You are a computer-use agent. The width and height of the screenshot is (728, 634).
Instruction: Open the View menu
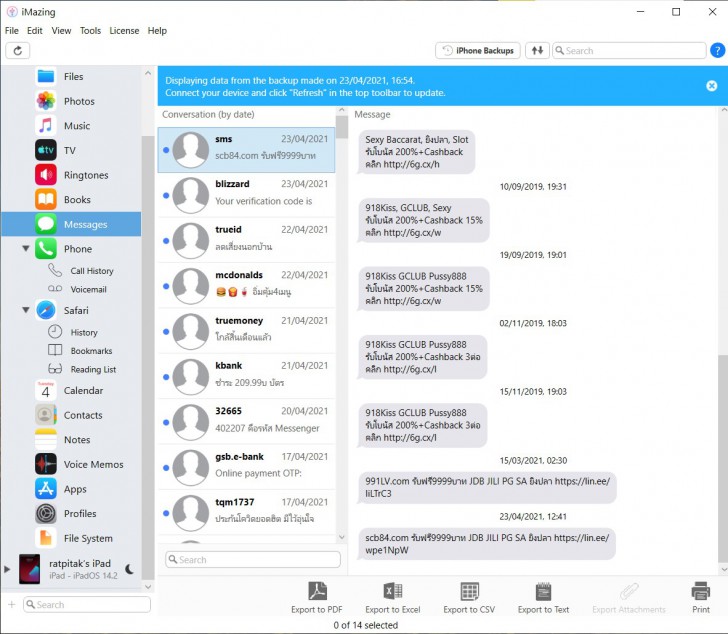(61, 31)
